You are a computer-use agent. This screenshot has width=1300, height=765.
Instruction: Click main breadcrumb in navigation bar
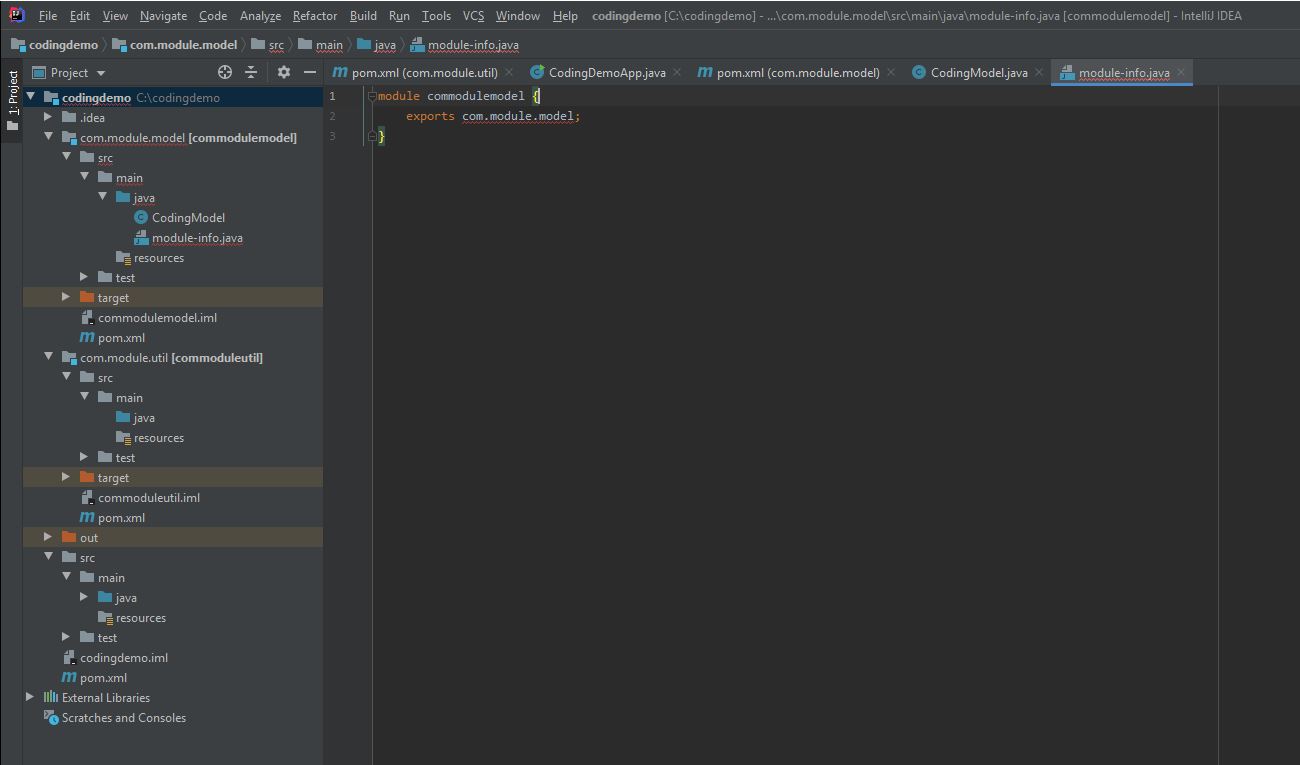tap(320, 45)
